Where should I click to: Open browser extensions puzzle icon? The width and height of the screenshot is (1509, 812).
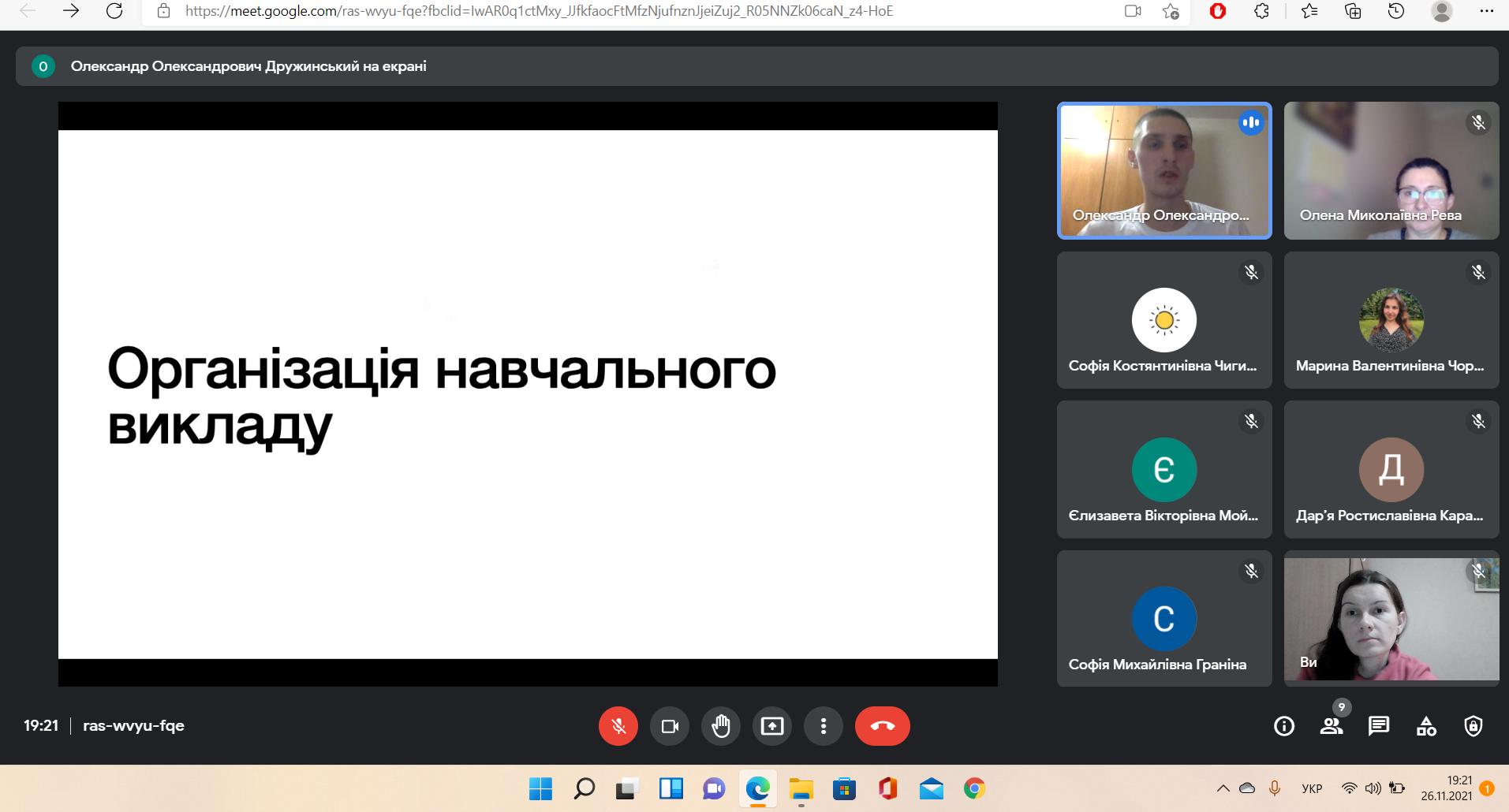pyautogui.click(x=1261, y=11)
